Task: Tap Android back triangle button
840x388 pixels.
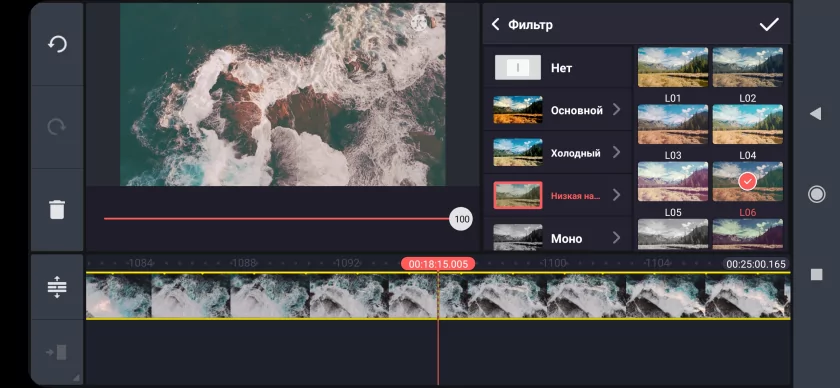Action: click(x=815, y=114)
